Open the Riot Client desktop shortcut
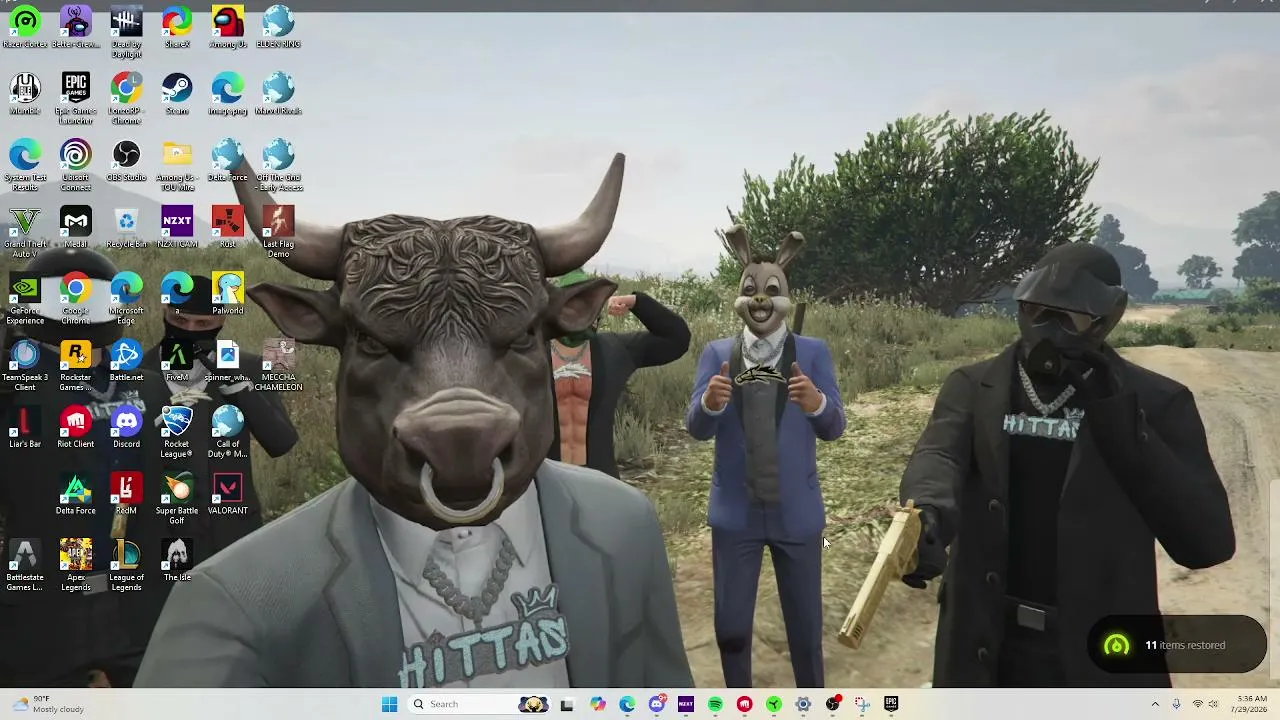1280x720 pixels. click(x=76, y=427)
